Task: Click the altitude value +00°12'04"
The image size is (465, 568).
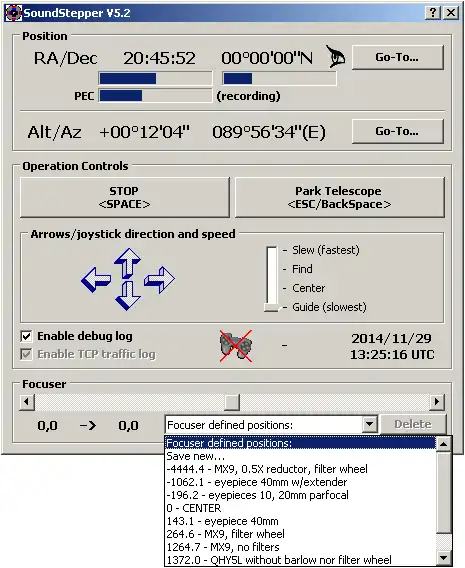Action: click(144, 132)
